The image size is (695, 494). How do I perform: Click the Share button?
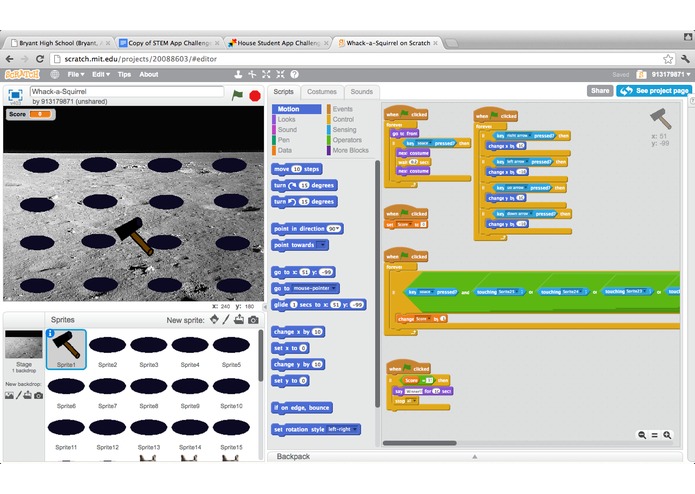tap(600, 90)
